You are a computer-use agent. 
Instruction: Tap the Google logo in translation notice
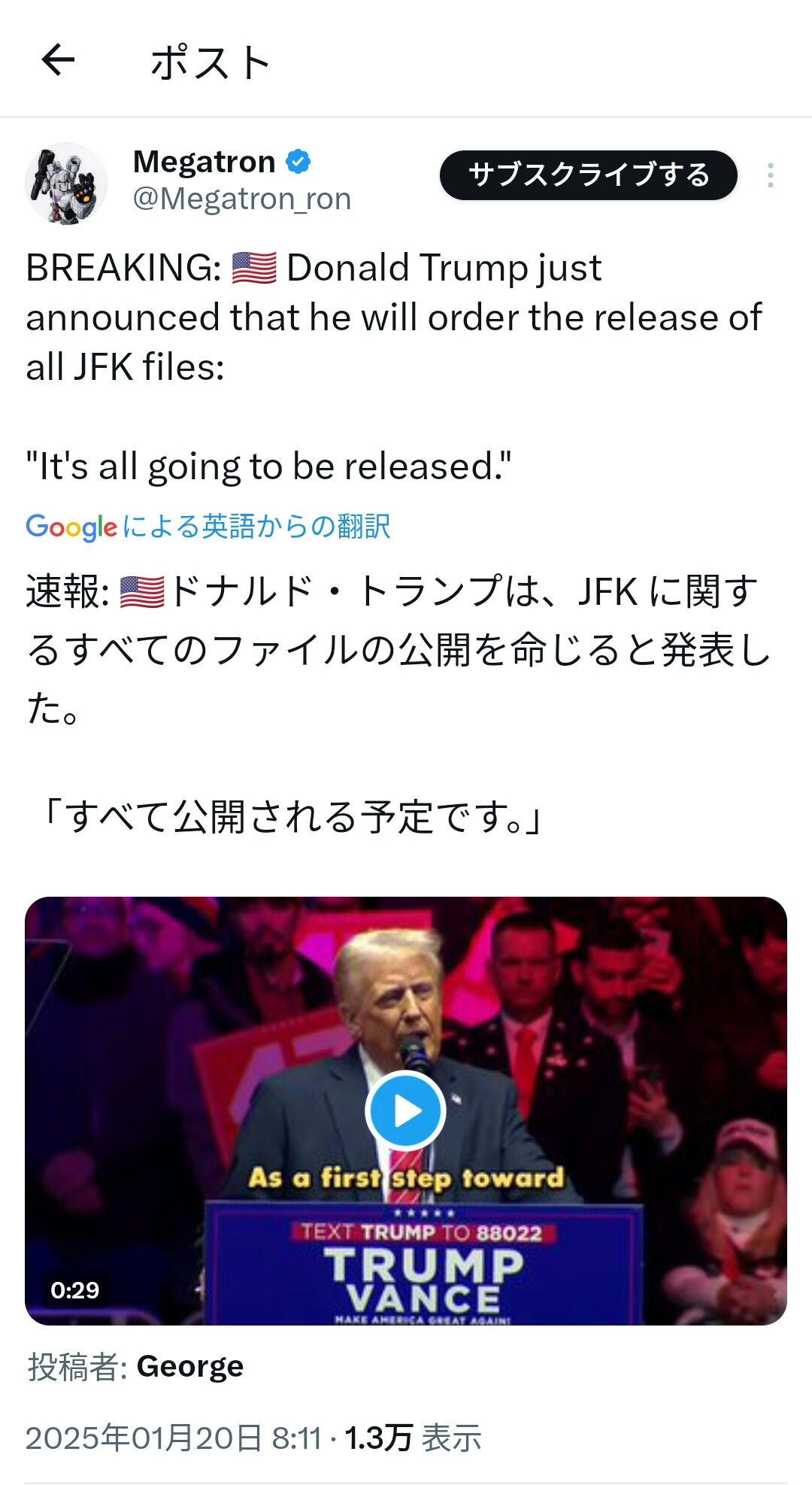coord(71,527)
